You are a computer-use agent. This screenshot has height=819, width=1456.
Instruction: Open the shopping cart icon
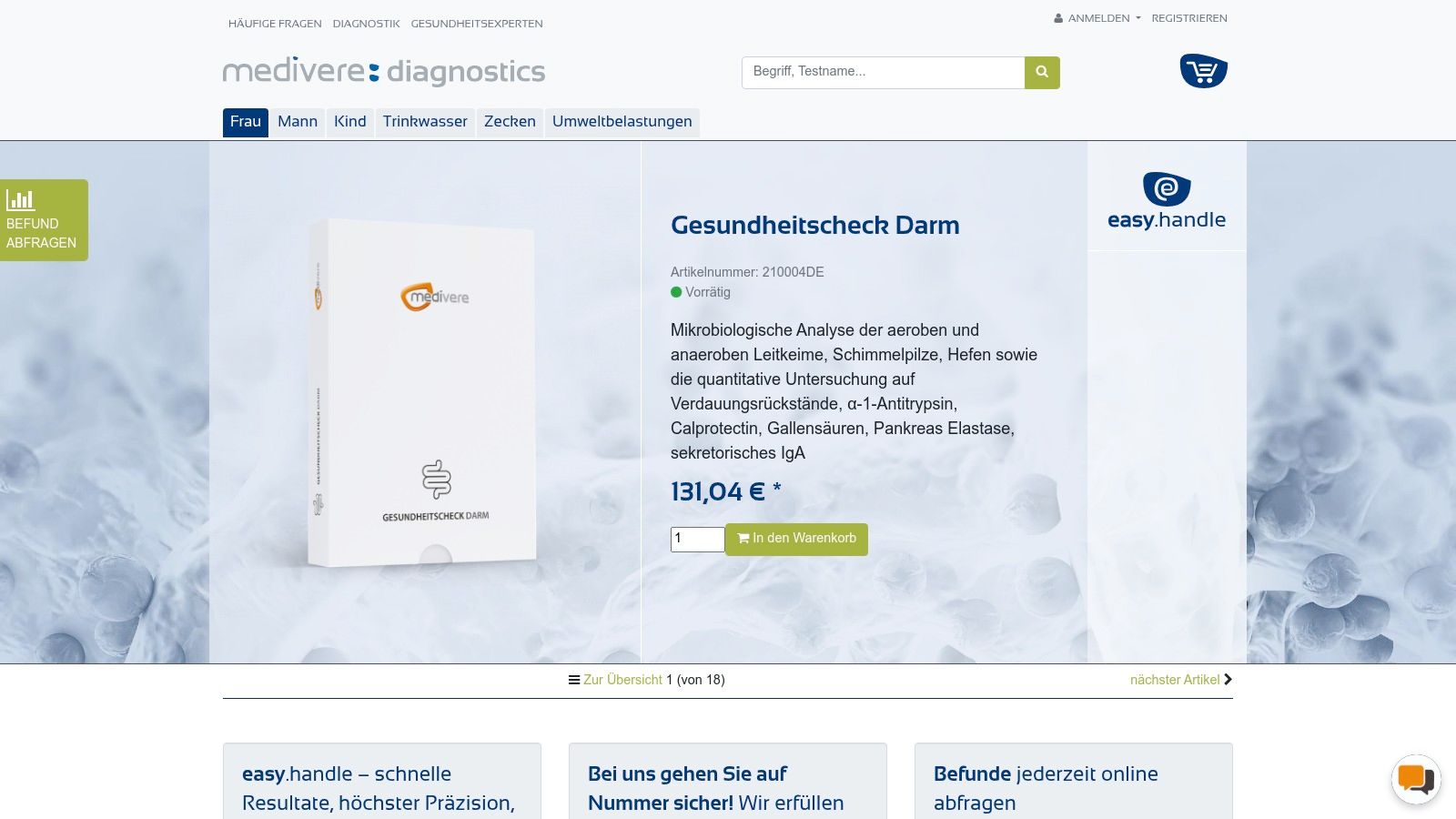click(1203, 71)
